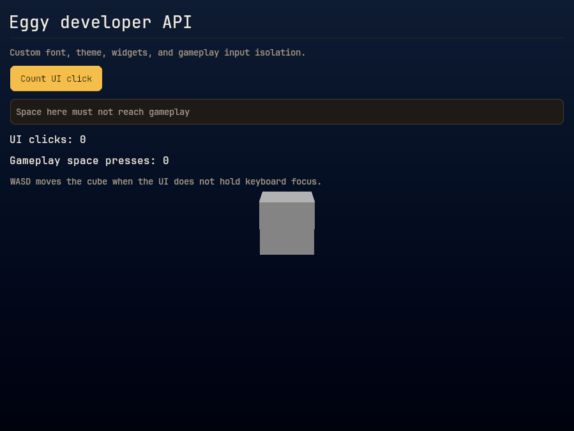Click the Count UI click button
The image size is (574, 431).
56,78
